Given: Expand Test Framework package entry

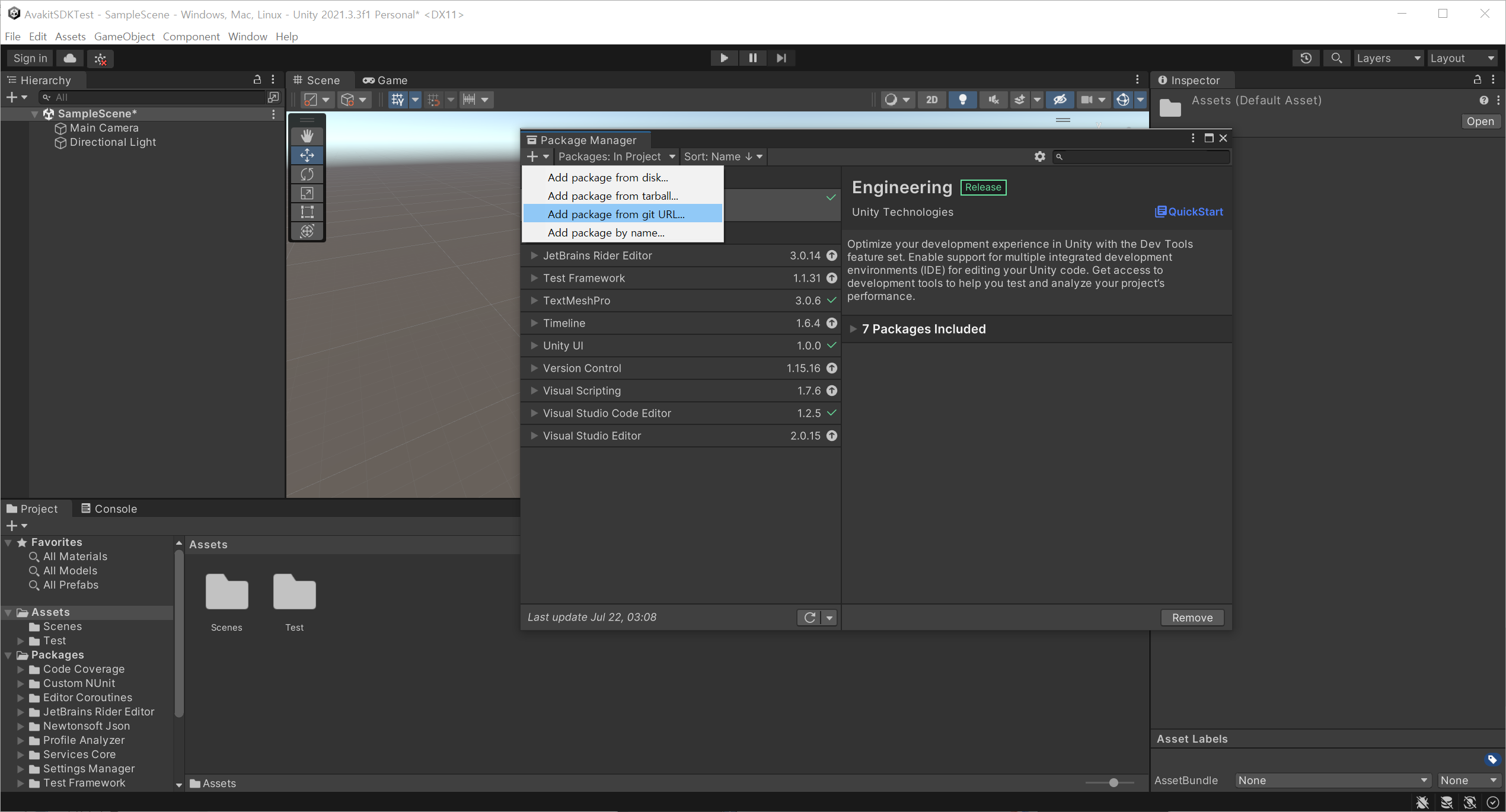Looking at the screenshot, I should pyautogui.click(x=534, y=278).
